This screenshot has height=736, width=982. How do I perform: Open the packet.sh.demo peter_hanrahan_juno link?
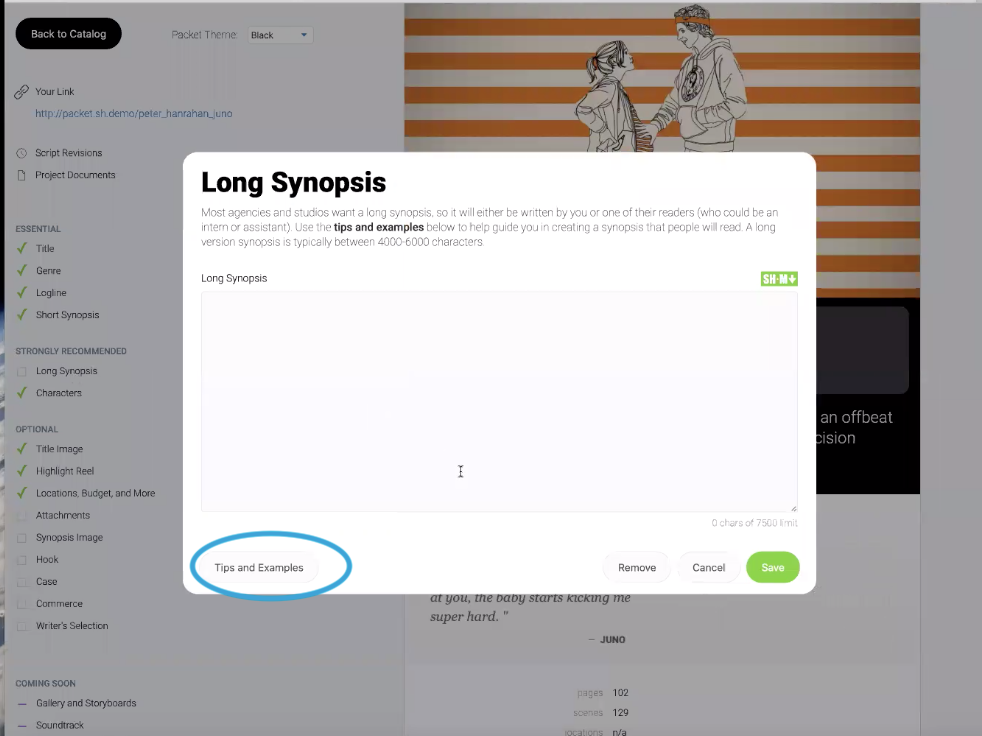(x=133, y=113)
